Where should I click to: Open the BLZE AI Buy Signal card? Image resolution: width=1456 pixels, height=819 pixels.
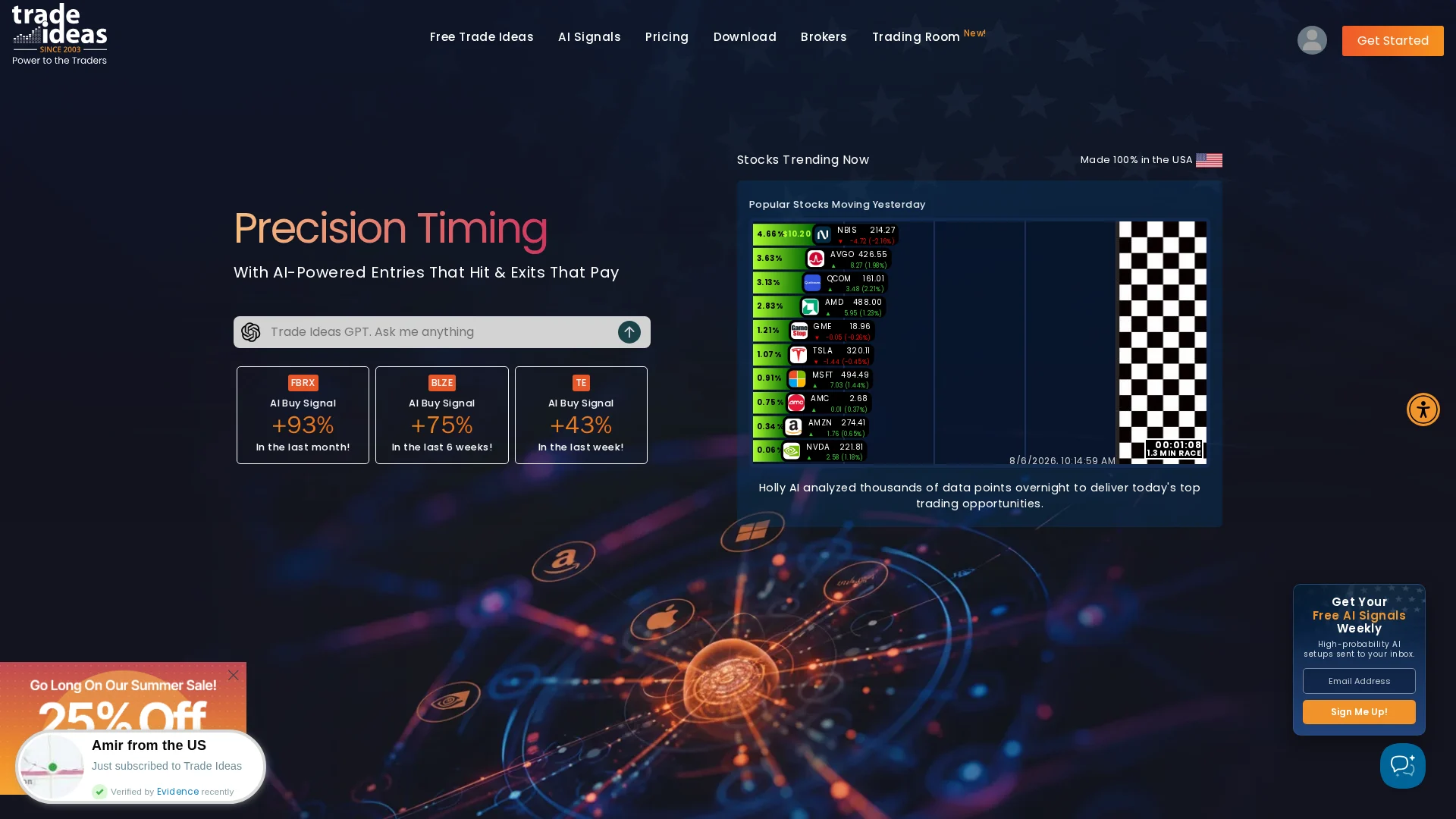pyautogui.click(x=442, y=415)
